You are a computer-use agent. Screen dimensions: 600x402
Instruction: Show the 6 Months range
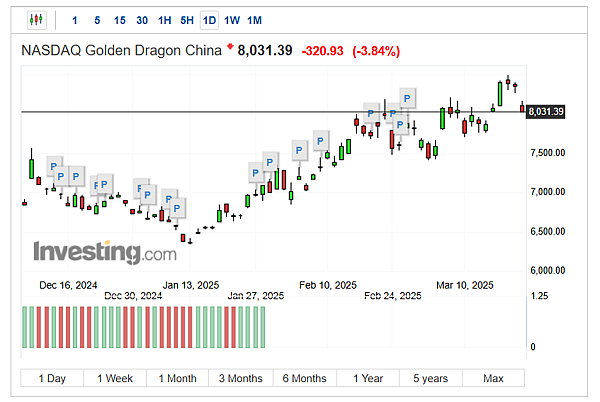tap(305, 378)
